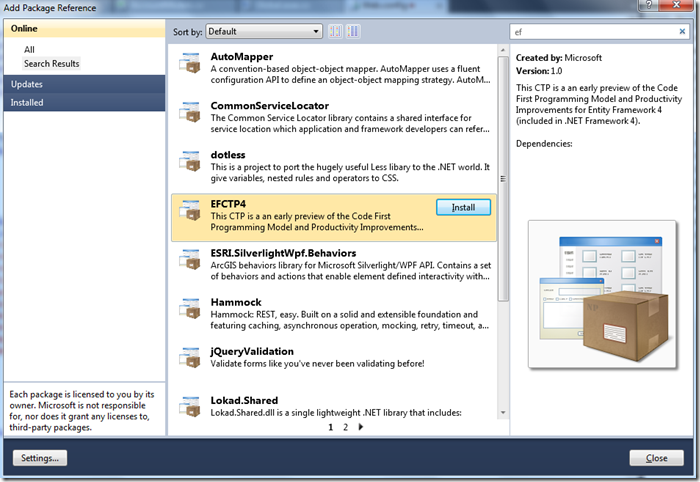The height and width of the screenshot is (482, 700).
Task: Select the jQueryValidation package title
Action: [x=252, y=351]
